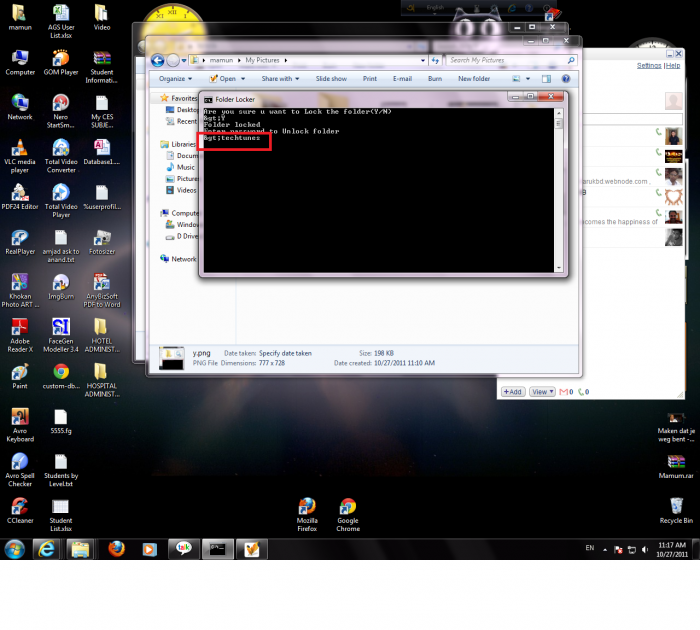Open the GOM Player desktop shortcut
The image size is (700, 630).
click(x=61, y=63)
